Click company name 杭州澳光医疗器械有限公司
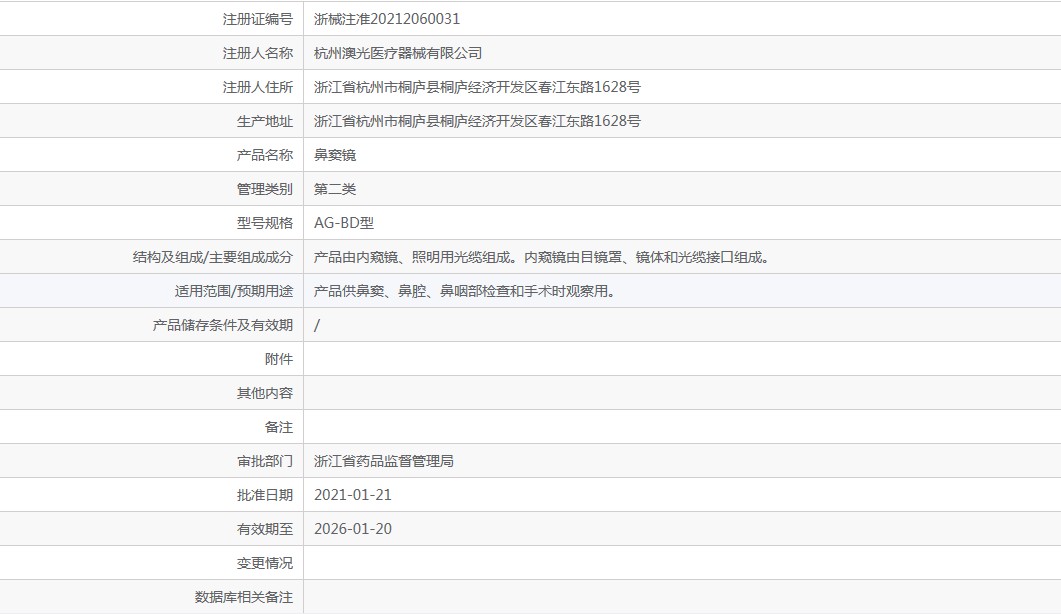The width and height of the screenshot is (1061, 614). tap(398, 53)
